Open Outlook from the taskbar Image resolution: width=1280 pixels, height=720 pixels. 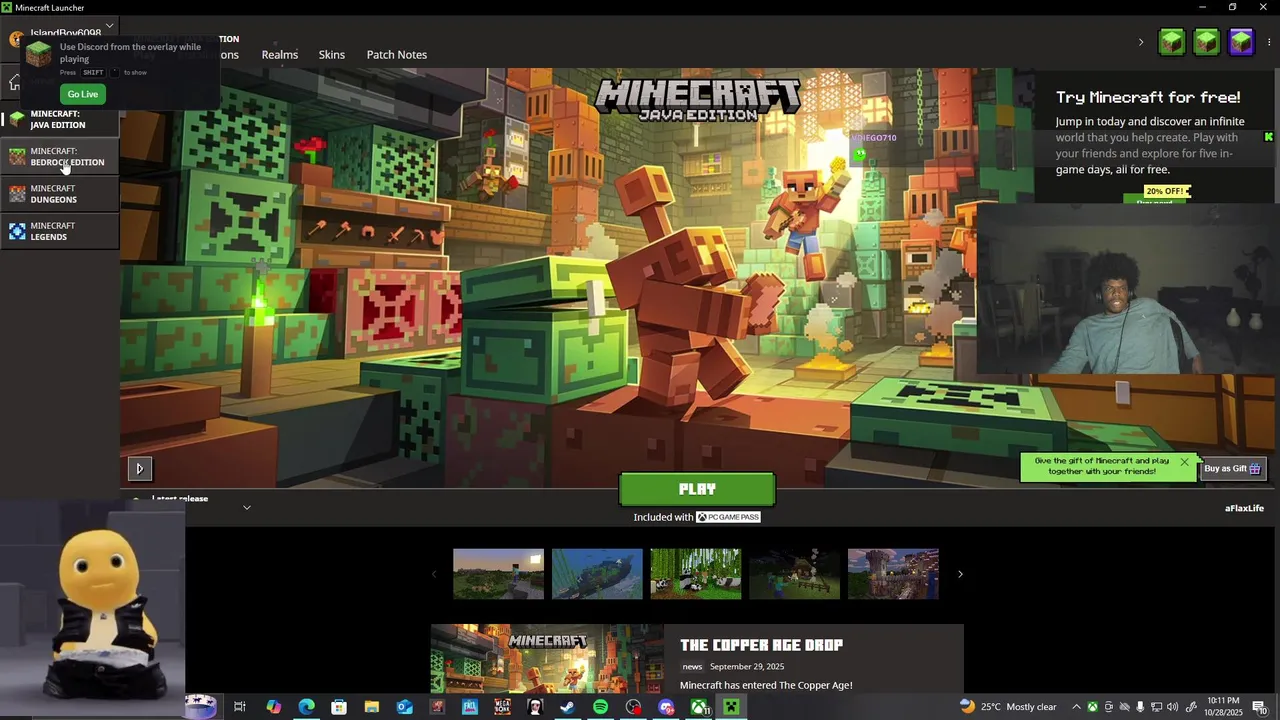coord(404,707)
